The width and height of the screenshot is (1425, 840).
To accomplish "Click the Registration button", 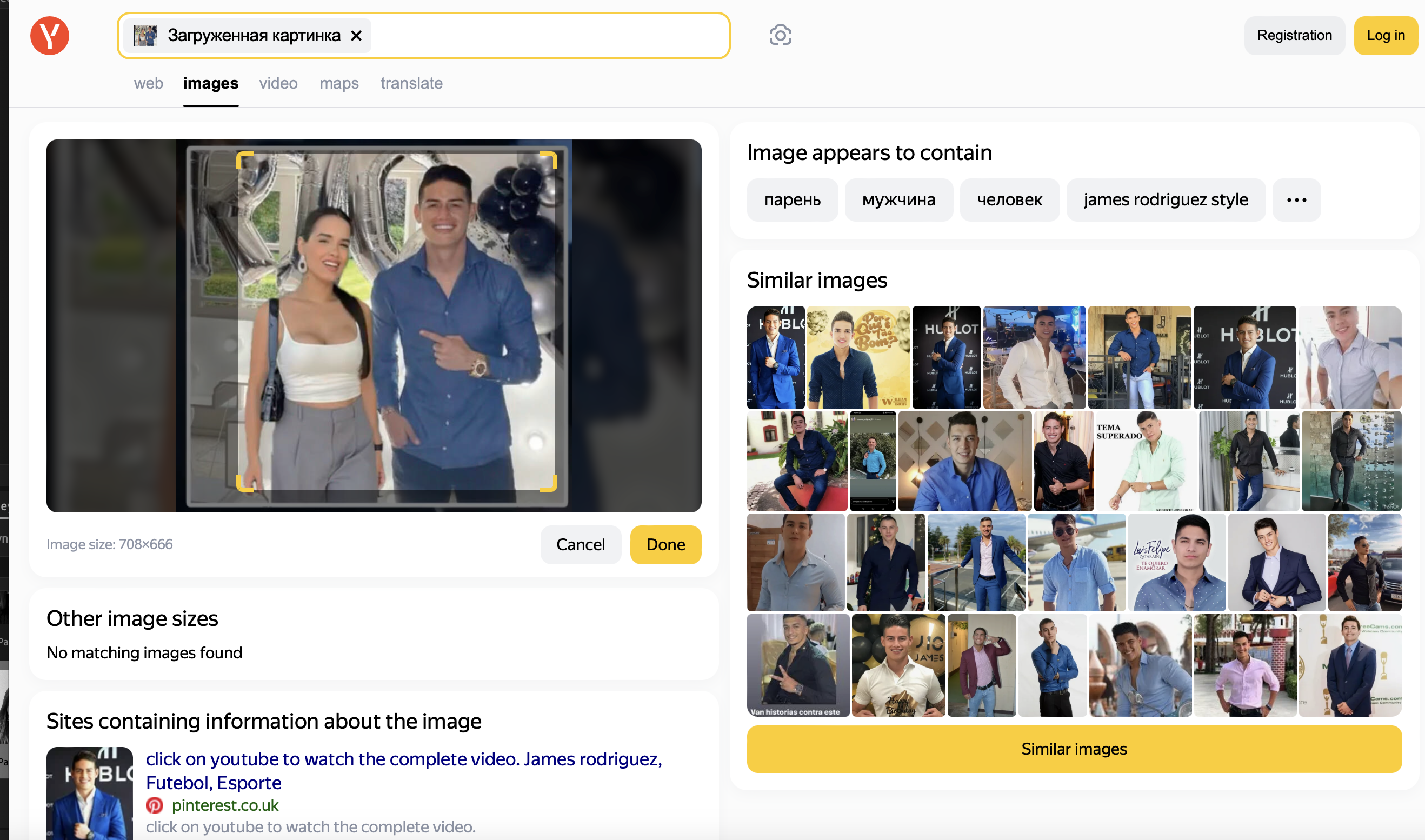I will 1294,35.
